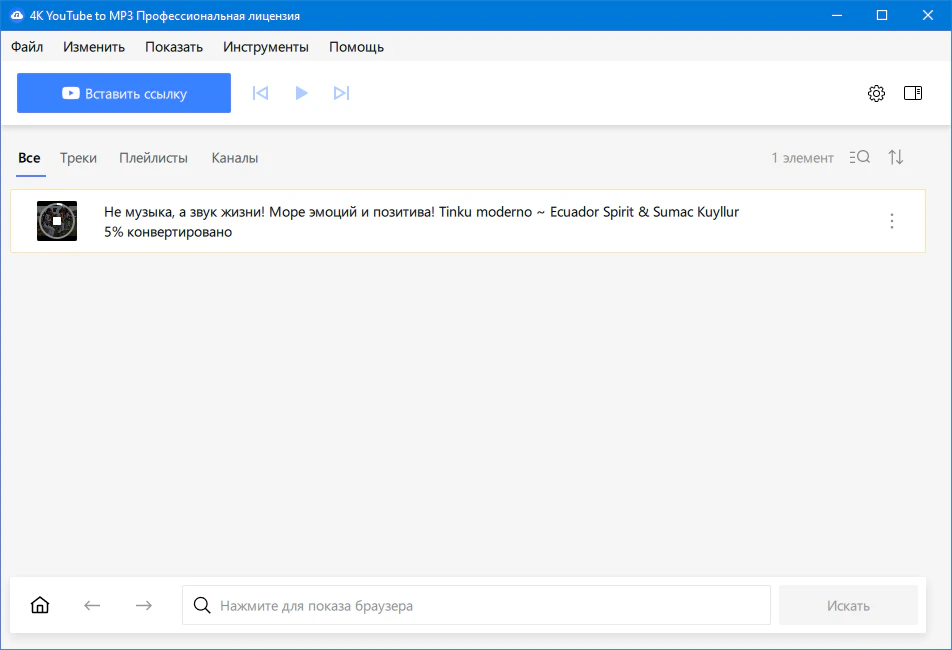Click the browser forward arrow
Screen dimensions: 952x650
tap(144, 605)
